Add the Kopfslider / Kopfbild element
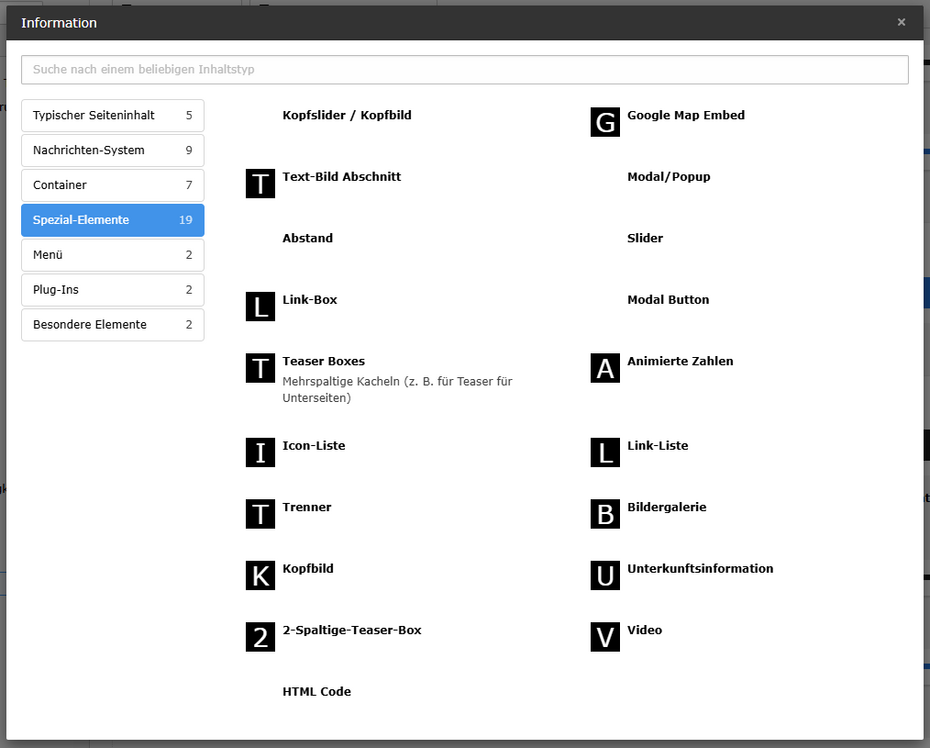The image size is (930, 748). pyautogui.click(x=346, y=115)
